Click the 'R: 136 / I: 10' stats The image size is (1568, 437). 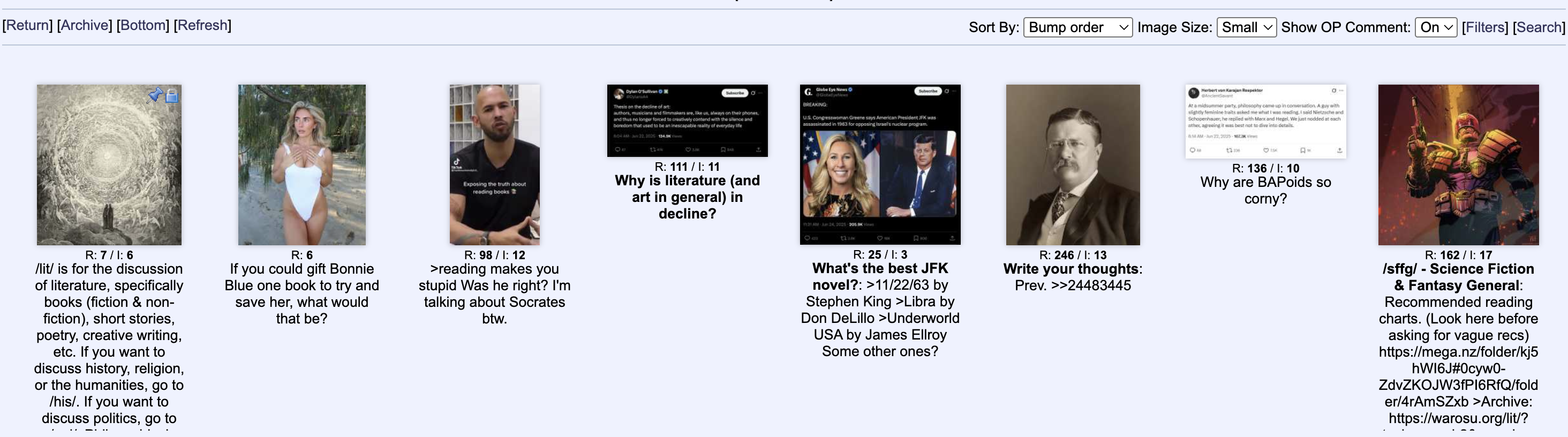click(1265, 169)
